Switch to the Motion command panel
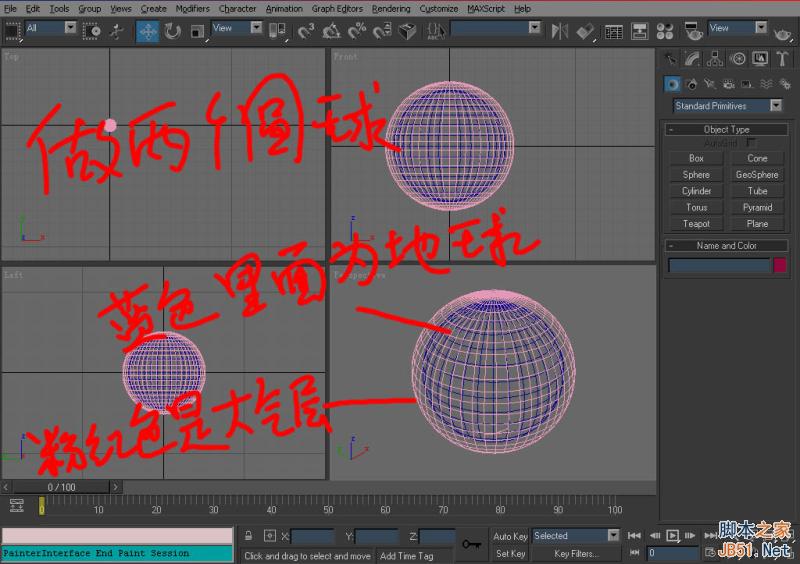The image size is (800, 564). 737,59
